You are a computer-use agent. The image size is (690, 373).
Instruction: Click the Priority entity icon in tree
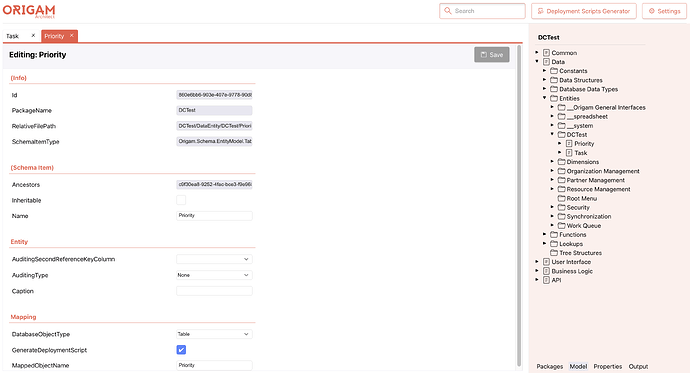tap(569, 144)
